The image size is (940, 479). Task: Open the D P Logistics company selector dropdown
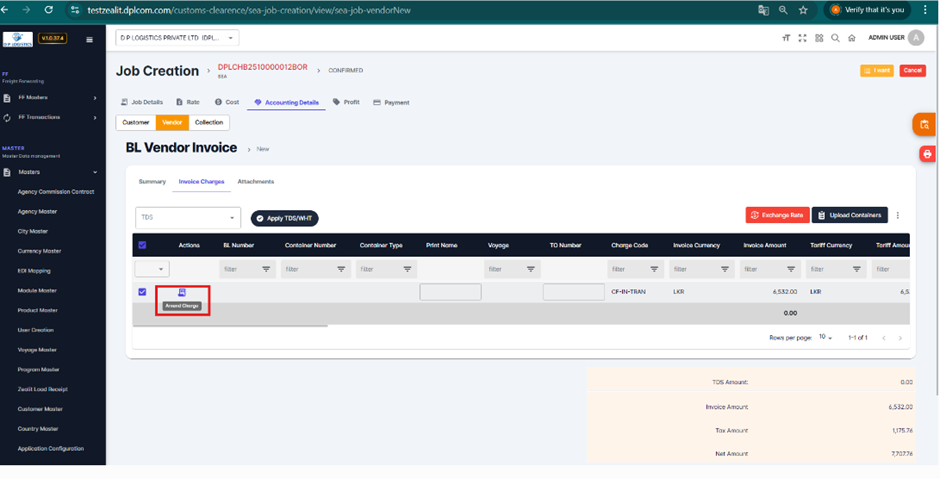pos(177,38)
